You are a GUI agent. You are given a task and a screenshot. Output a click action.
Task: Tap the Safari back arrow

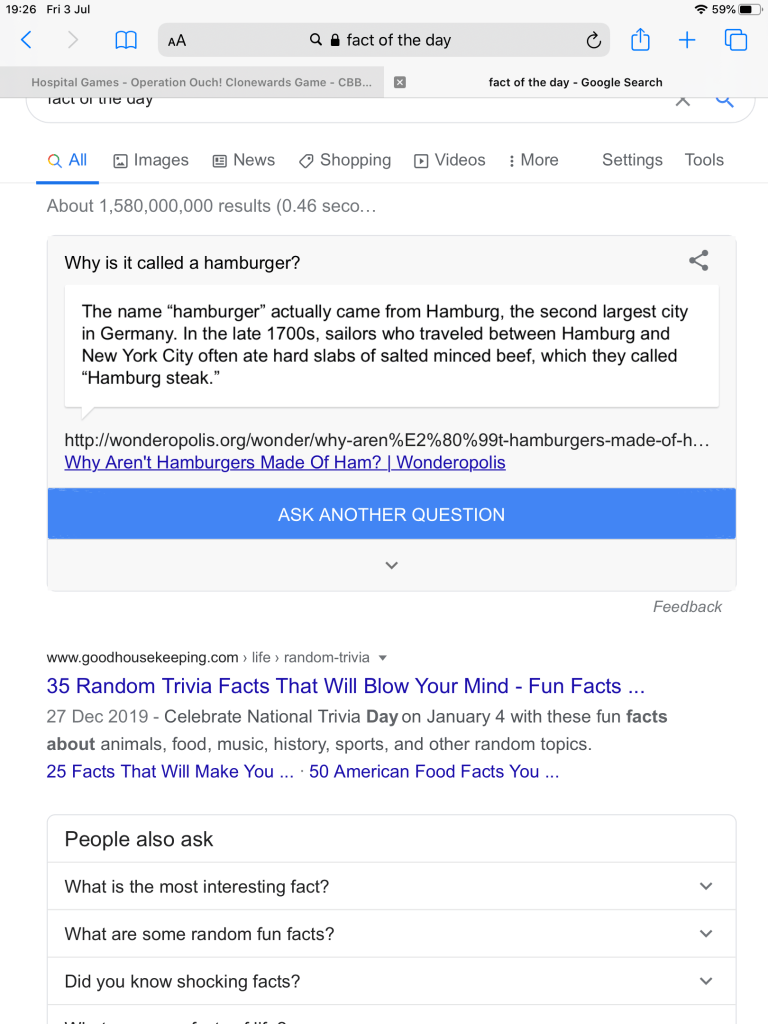(27, 40)
